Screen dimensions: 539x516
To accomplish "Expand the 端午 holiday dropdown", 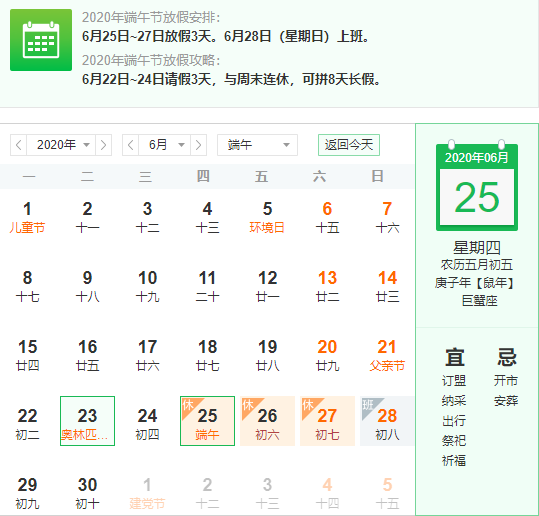I will pos(257,145).
